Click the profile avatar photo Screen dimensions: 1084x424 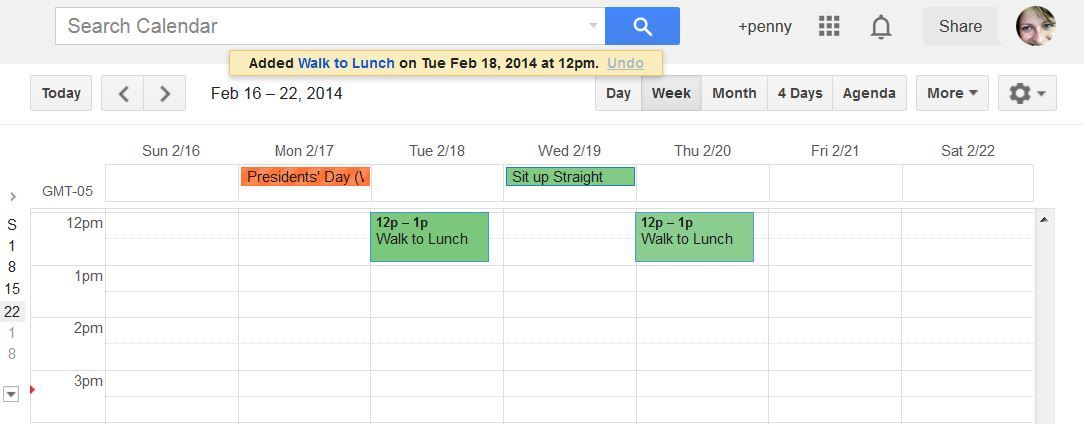click(x=1035, y=26)
